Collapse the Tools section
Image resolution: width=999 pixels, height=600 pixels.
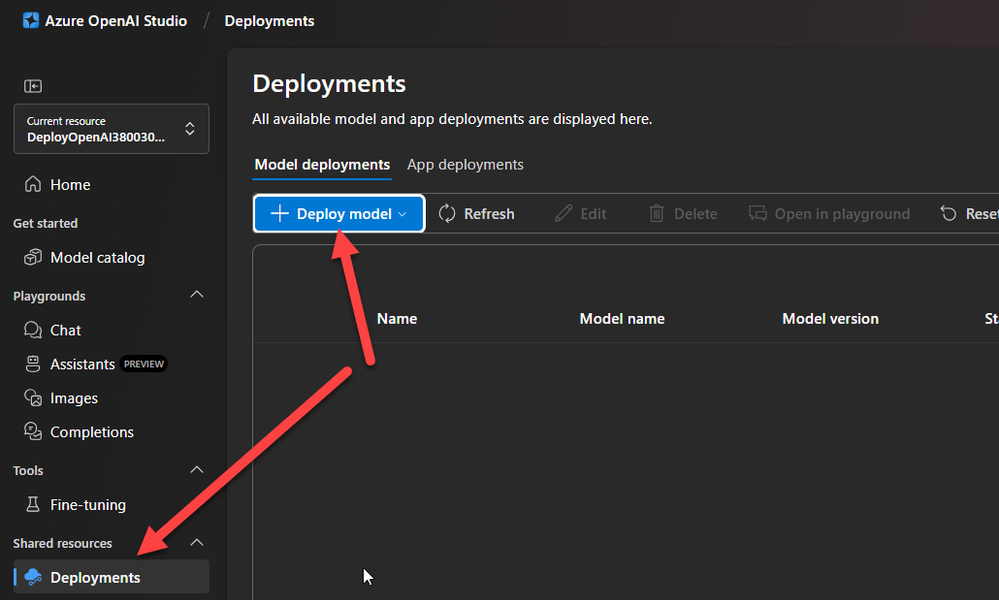click(x=197, y=469)
